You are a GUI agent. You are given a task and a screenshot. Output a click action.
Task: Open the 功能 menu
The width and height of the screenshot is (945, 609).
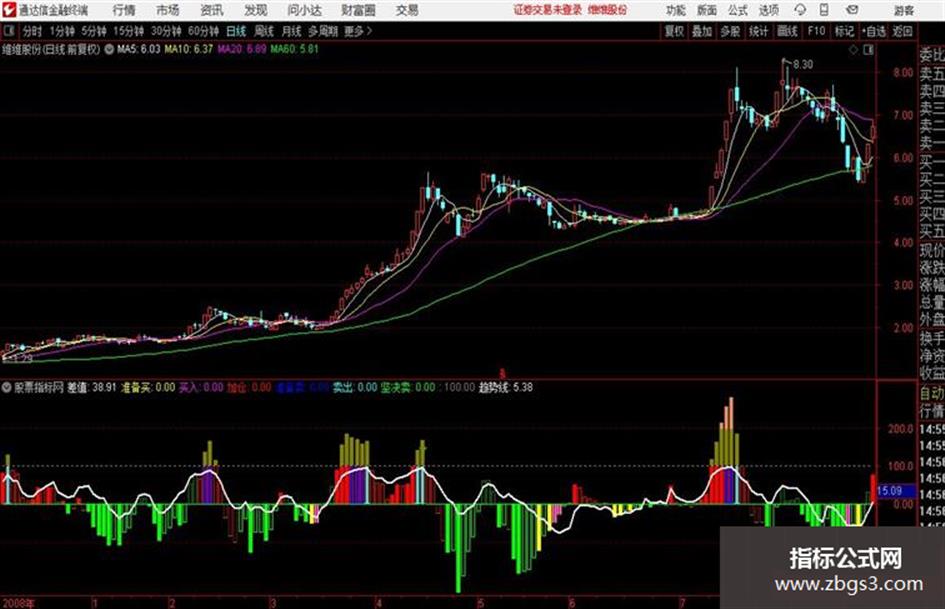point(676,10)
